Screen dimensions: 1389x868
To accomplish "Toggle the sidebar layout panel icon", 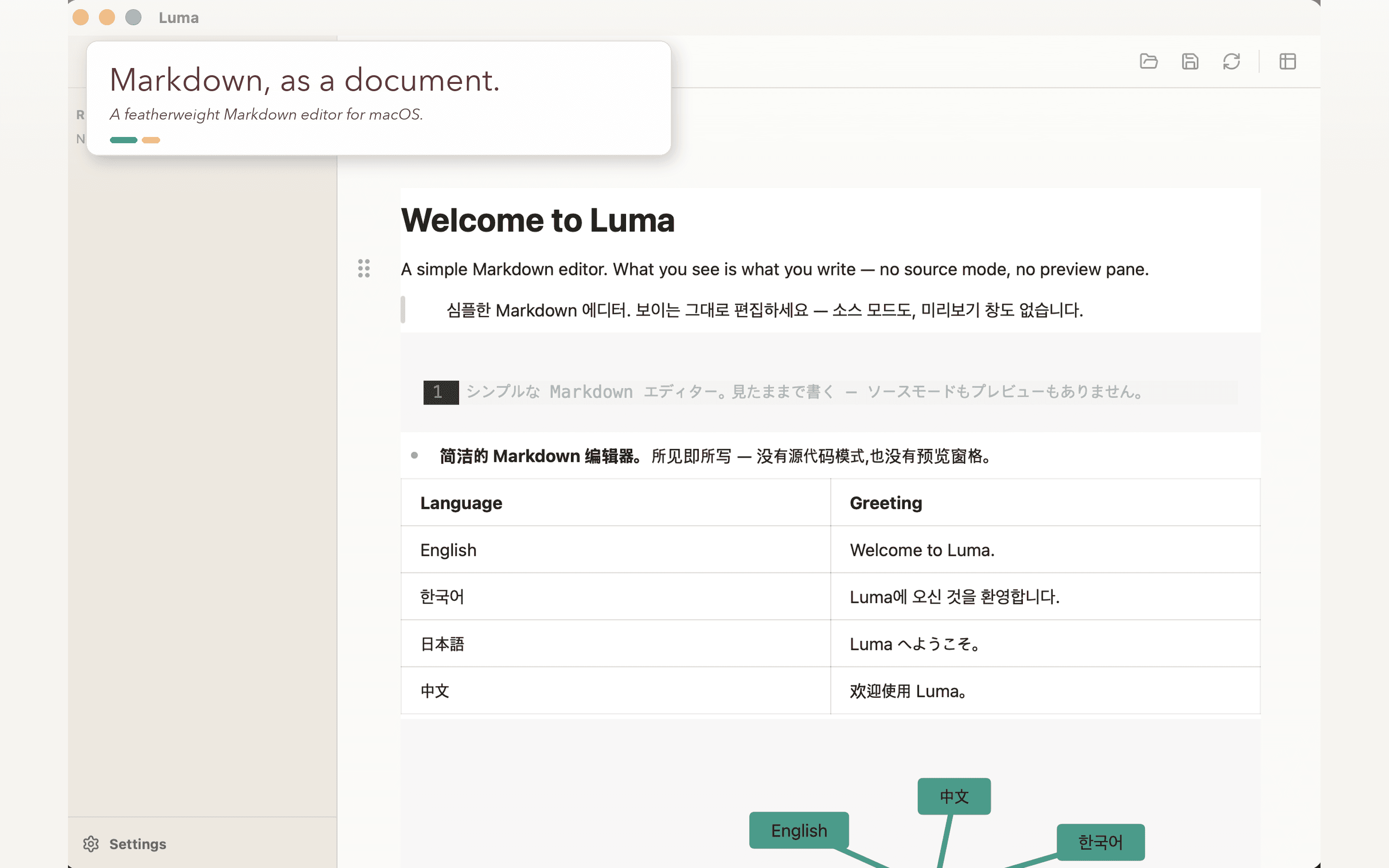I will tap(1287, 61).
